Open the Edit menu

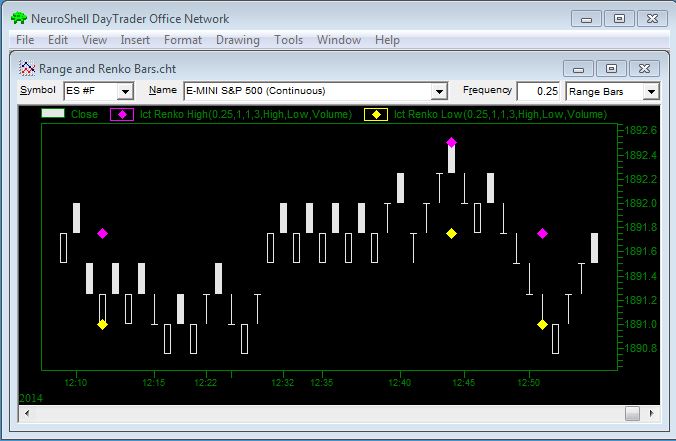click(58, 40)
